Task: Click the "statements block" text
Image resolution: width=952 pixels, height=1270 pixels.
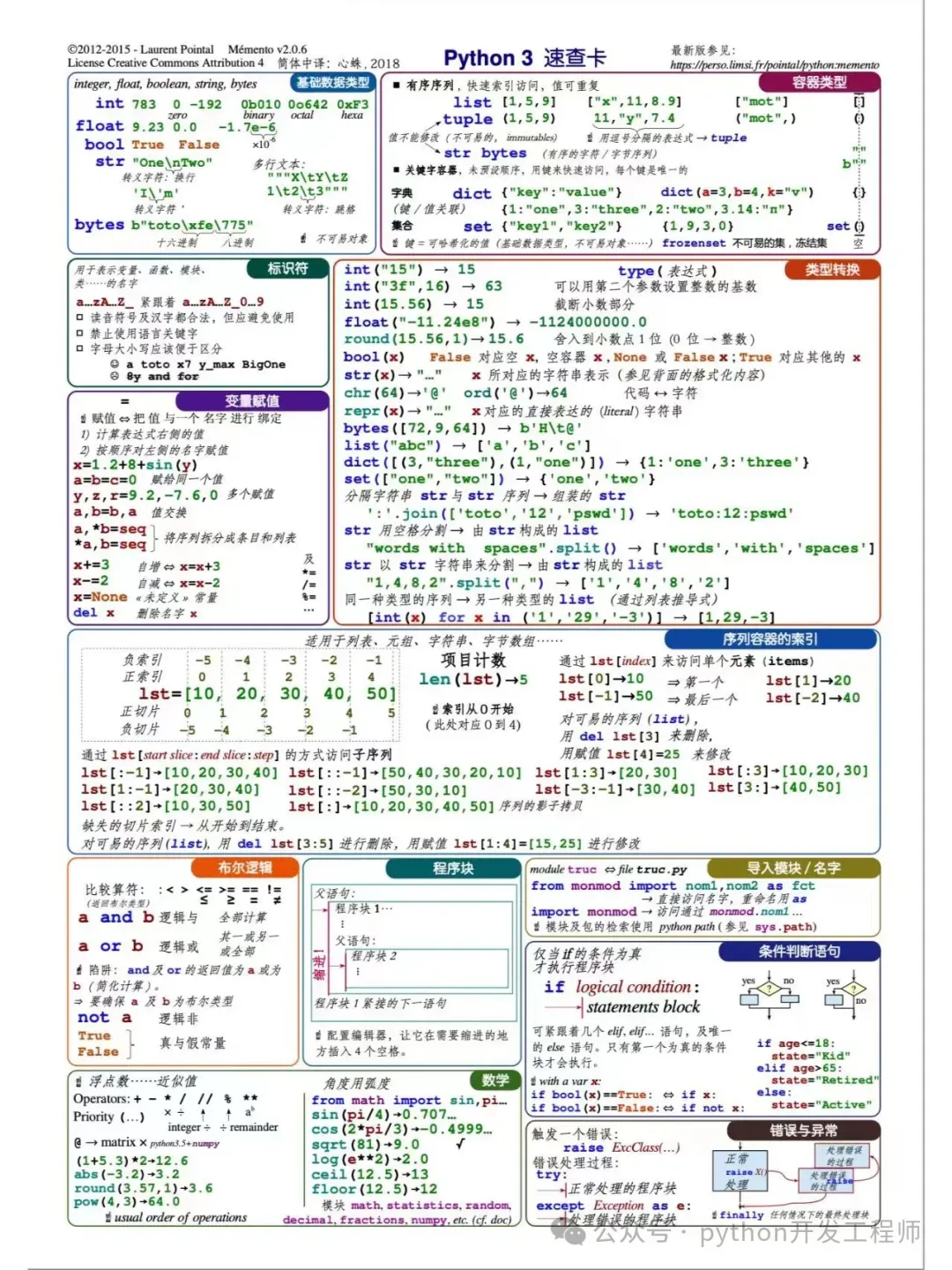Action: tap(643, 1007)
